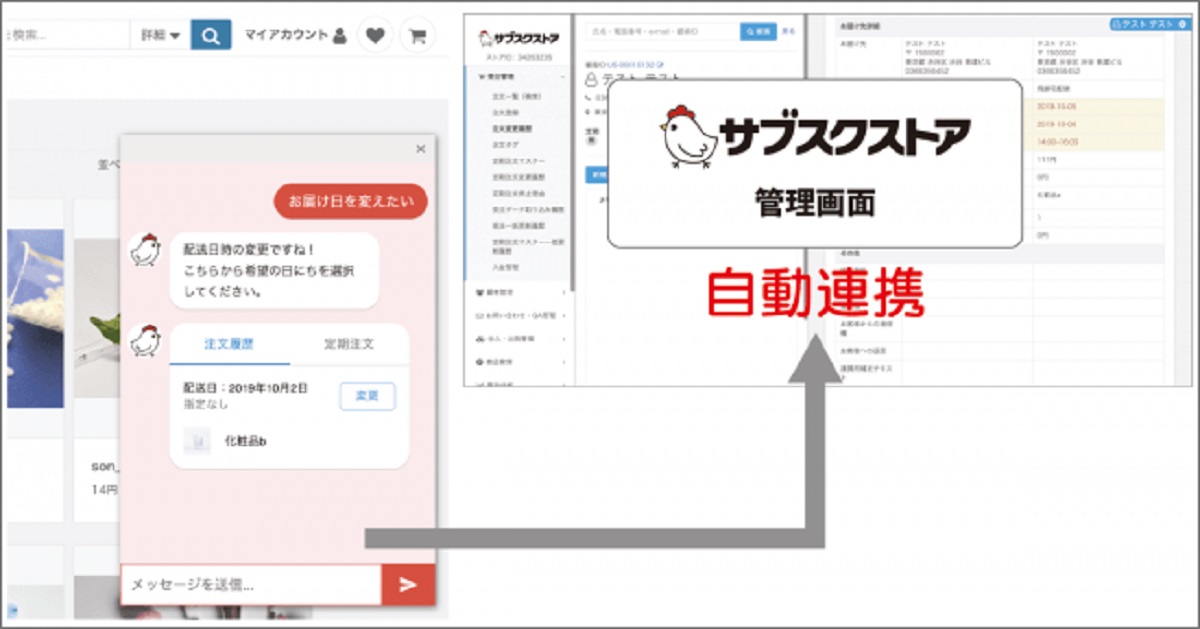Viewport: 1200px width, 629px height.
Task: Open マイアカウント account link
Action: click(x=295, y=35)
